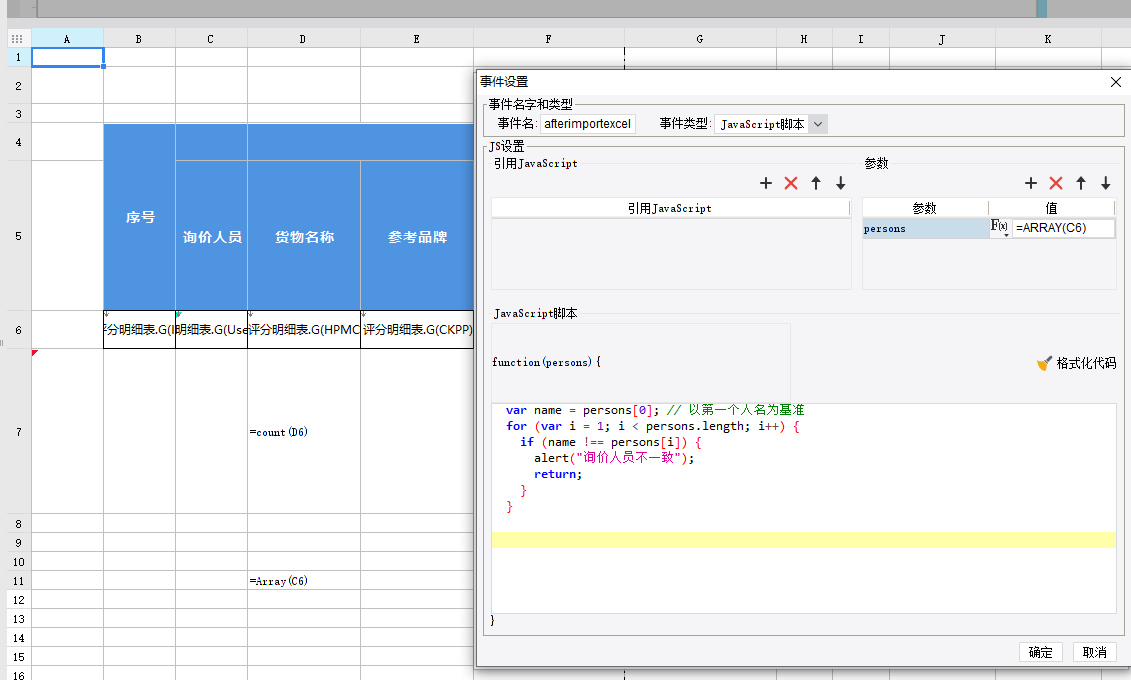Delete the persons parameter
The width and height of the screenshot is (1131, 680).
coord(1056,184)
